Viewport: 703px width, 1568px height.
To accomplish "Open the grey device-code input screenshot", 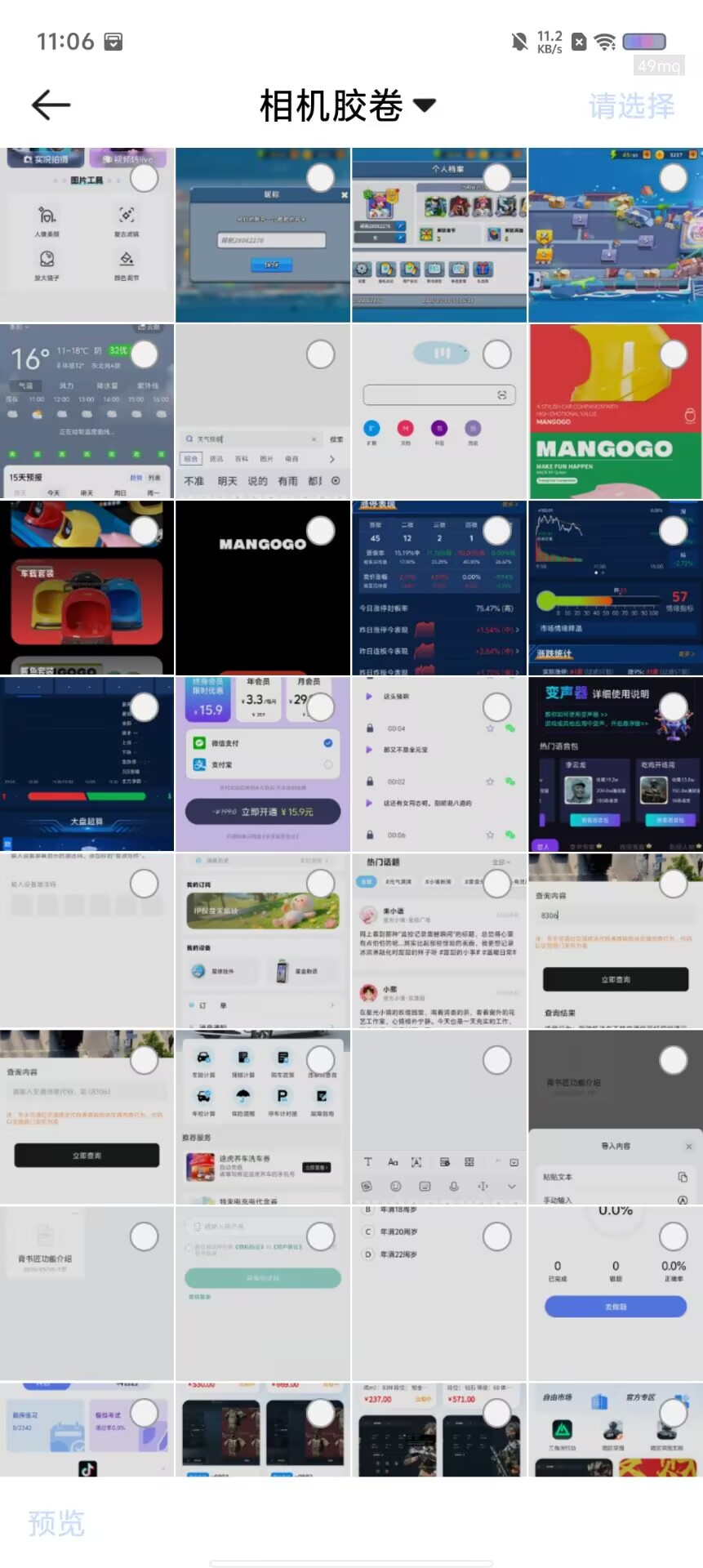I will pyautogui.click(x=87, y=941).
